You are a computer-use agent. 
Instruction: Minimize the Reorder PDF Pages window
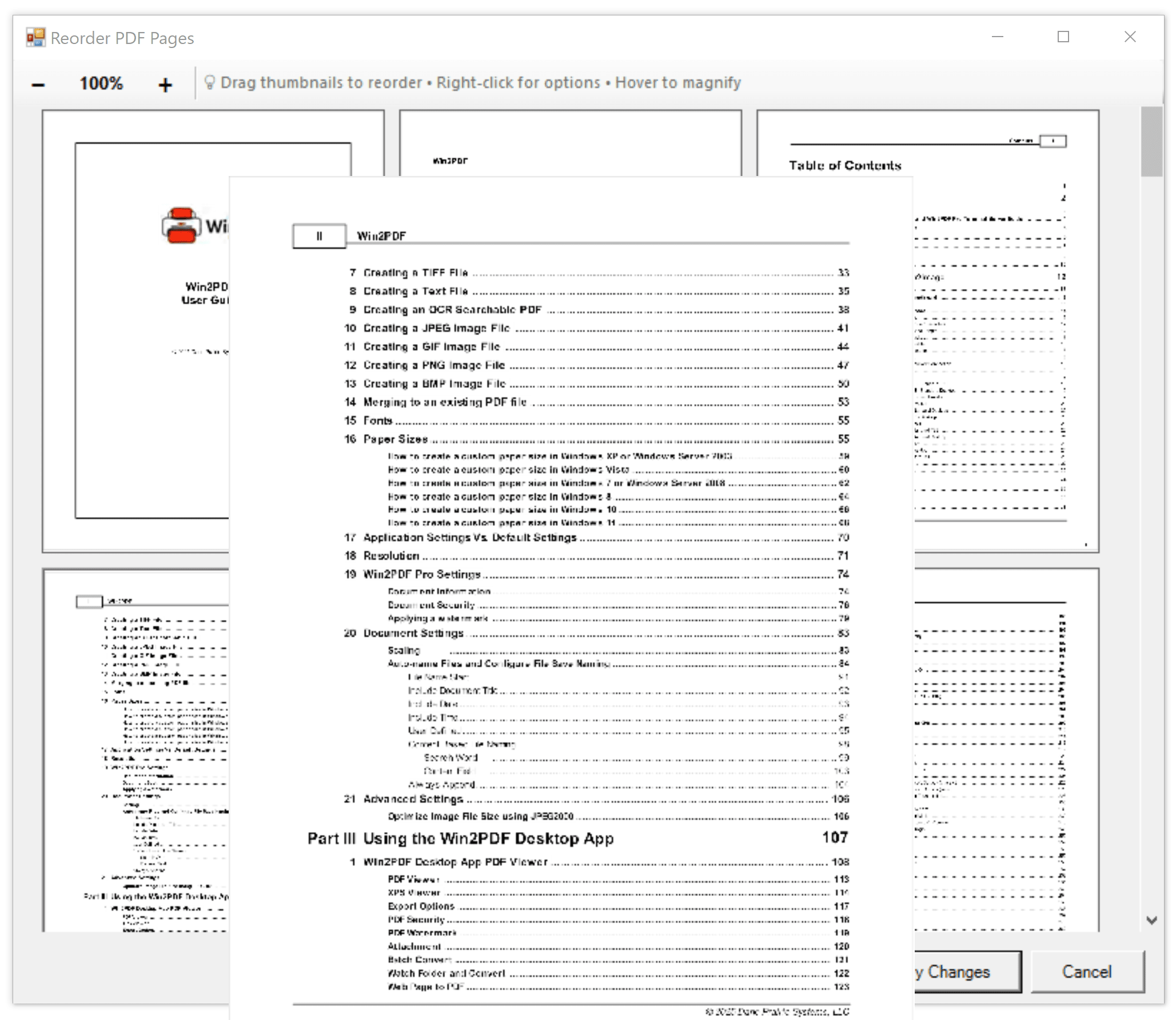(998, 37)
